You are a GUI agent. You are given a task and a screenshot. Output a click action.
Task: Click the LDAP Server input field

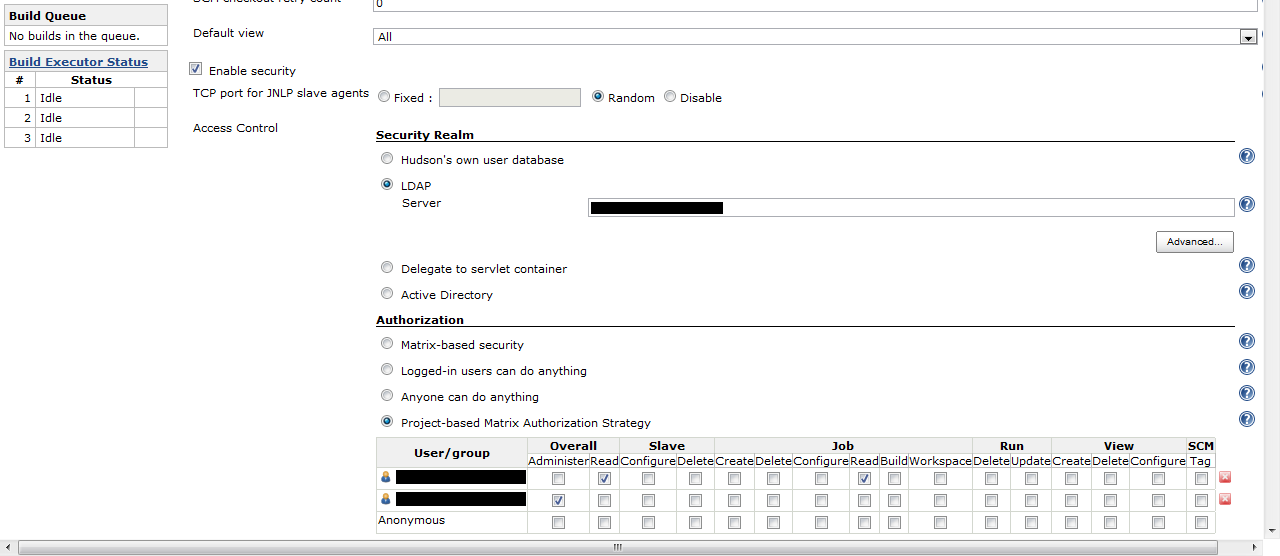click(910, 208)
